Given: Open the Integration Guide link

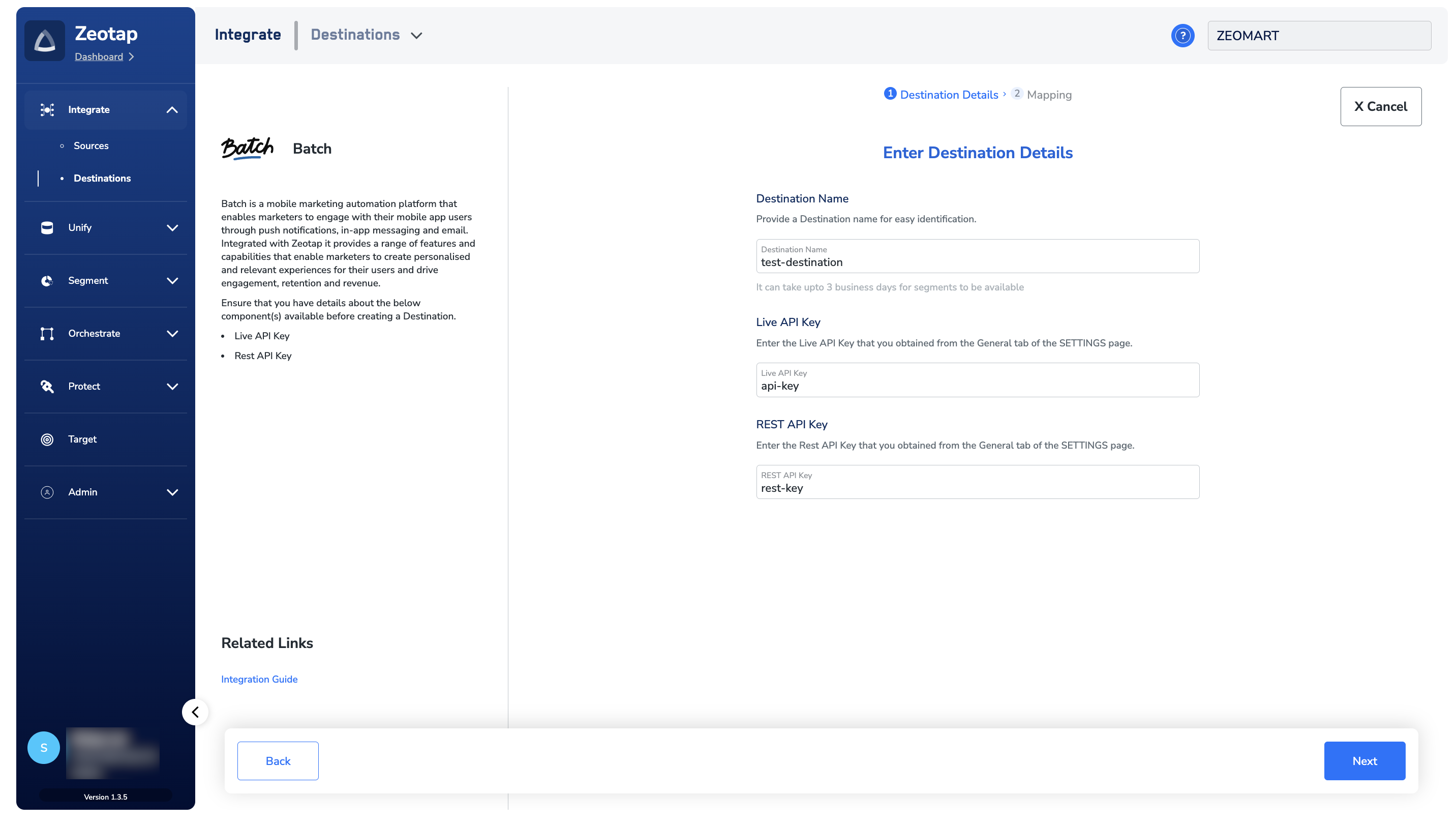Looking at the screenshot, I should tap(259, 679).
